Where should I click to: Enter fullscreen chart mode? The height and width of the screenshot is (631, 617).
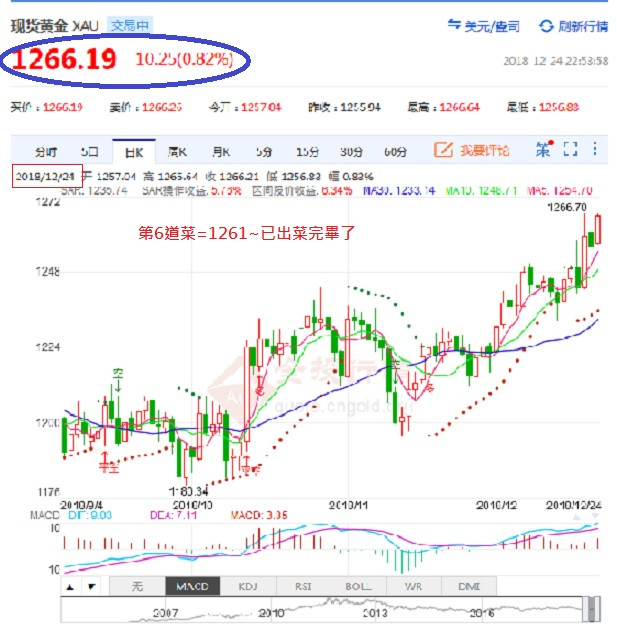coord(570,149)
